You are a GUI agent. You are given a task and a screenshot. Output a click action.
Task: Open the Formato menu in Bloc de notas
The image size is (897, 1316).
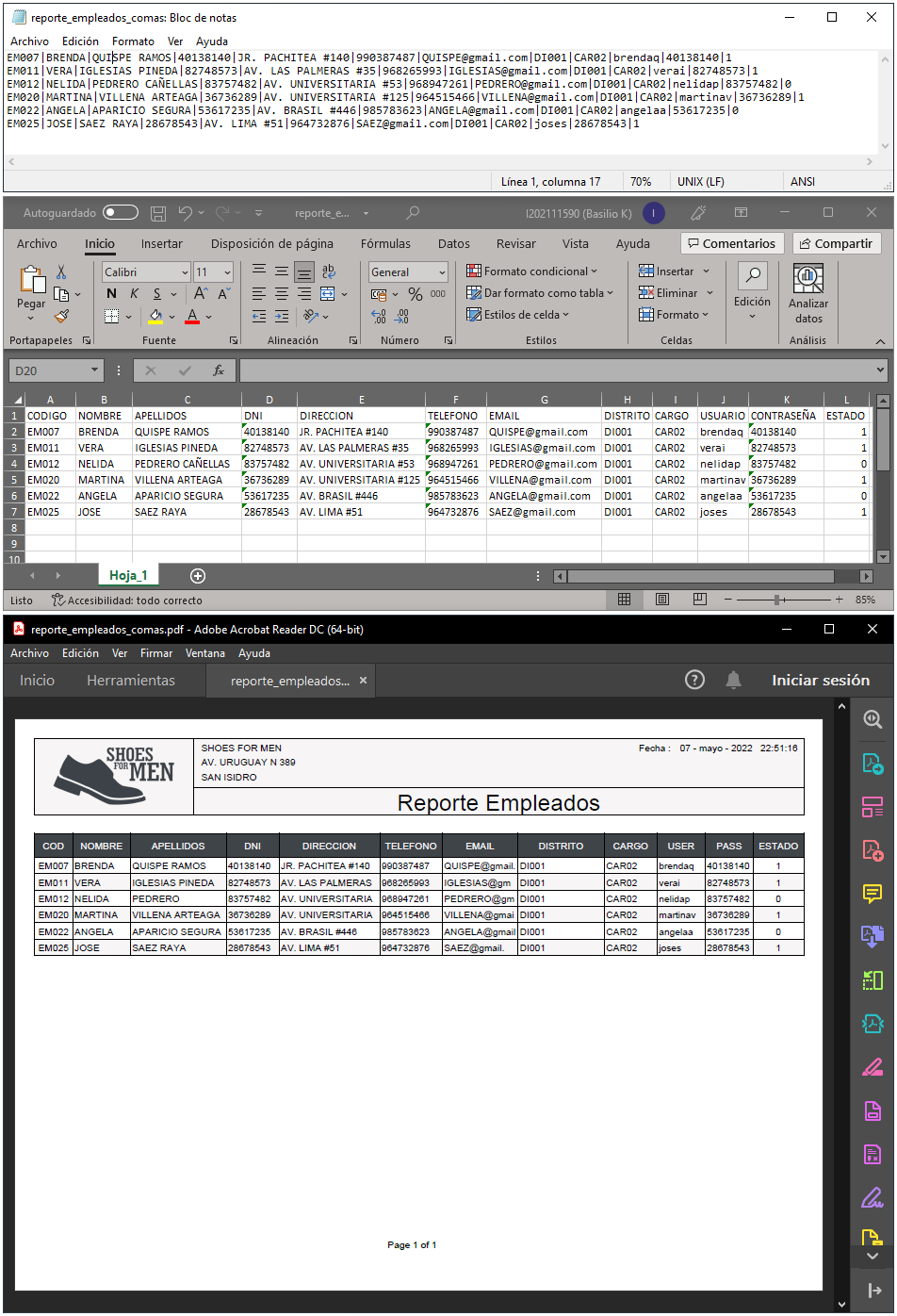pos(133,41)
